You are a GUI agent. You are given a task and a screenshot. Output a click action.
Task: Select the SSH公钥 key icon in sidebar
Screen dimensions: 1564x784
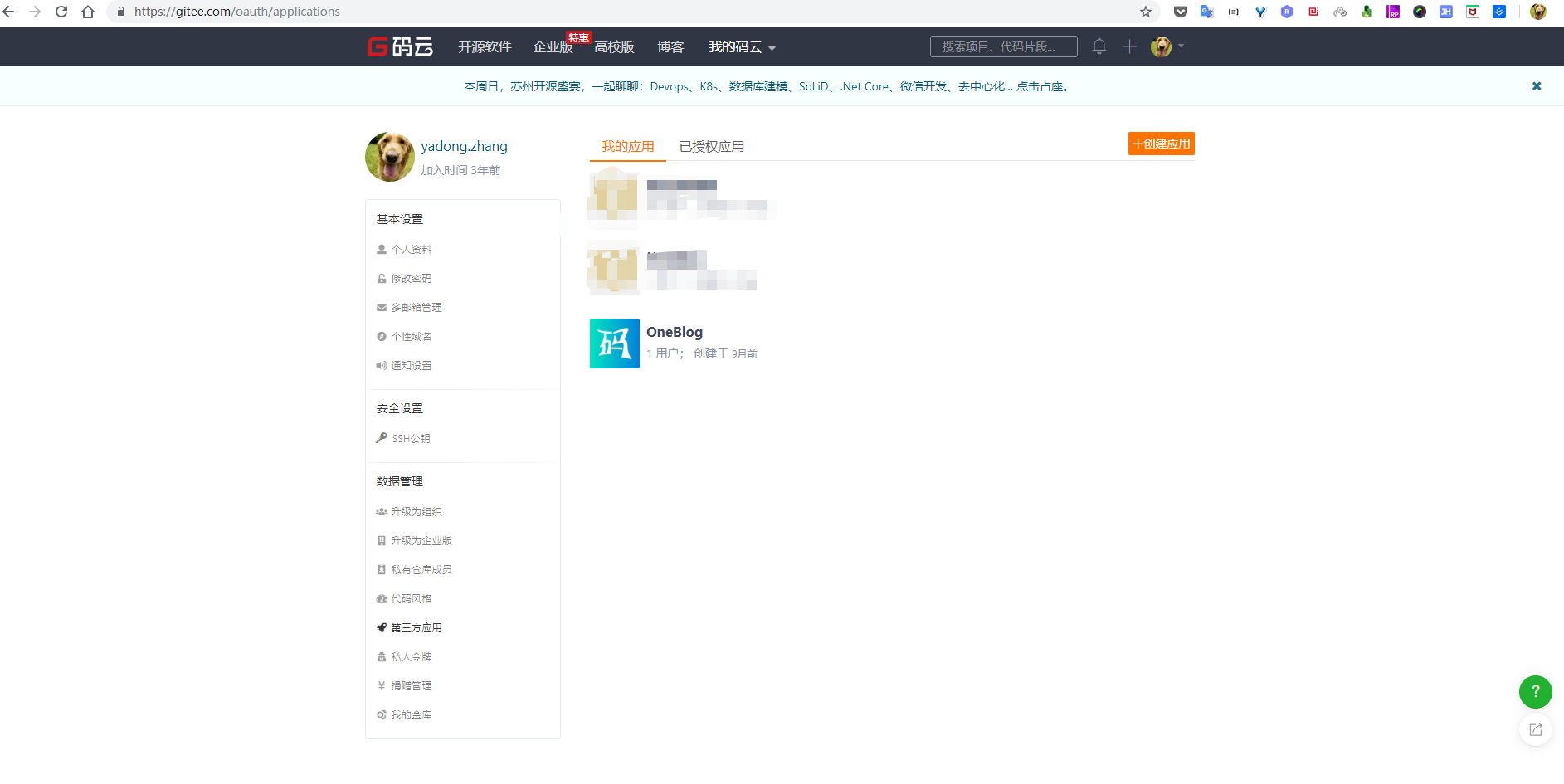click(381, 438)
